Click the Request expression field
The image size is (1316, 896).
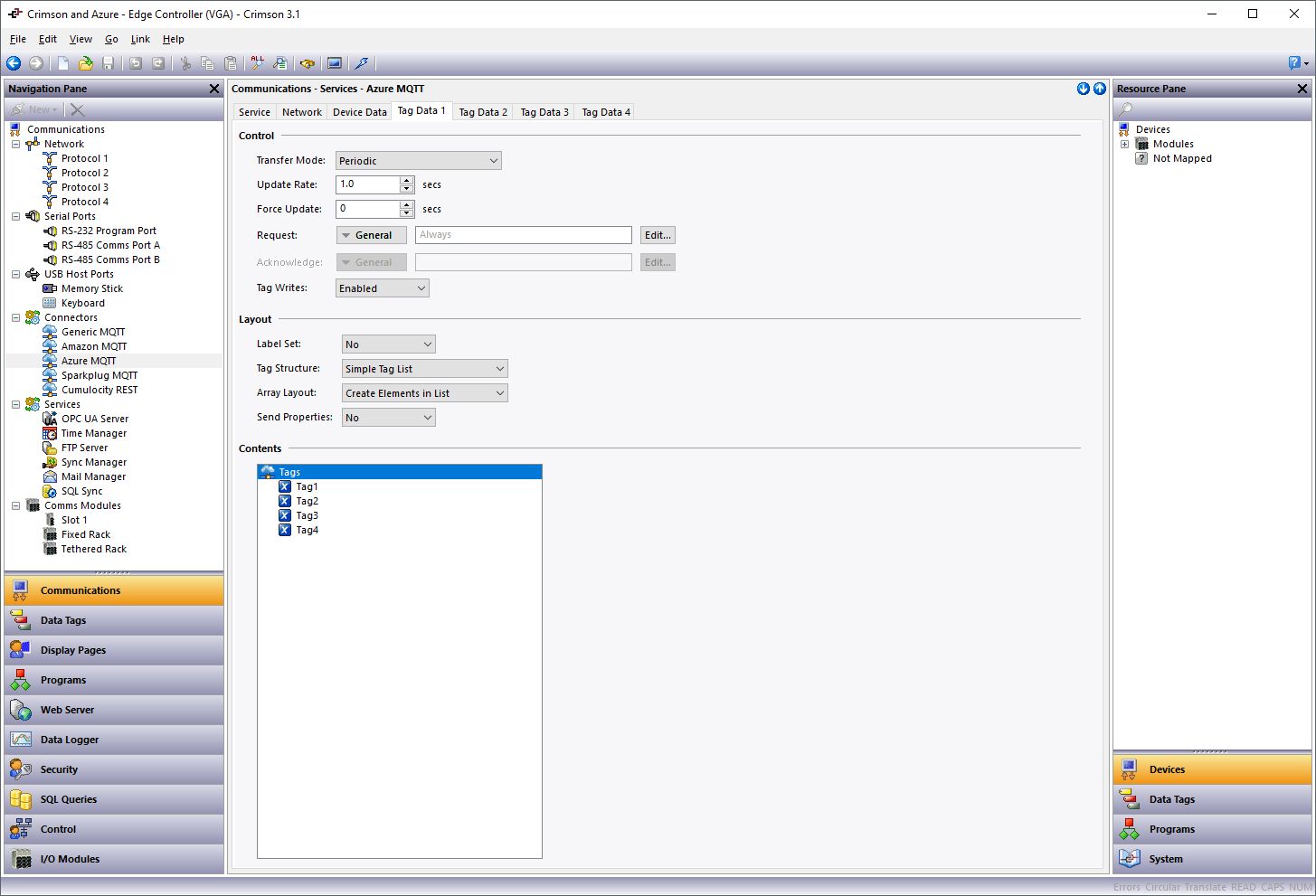point(524,235)
